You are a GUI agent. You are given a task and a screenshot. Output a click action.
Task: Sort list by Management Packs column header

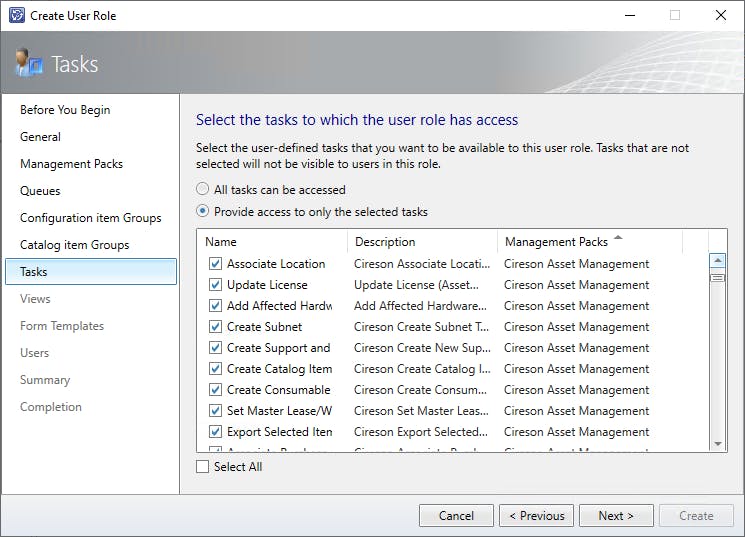tap(556, 242)
